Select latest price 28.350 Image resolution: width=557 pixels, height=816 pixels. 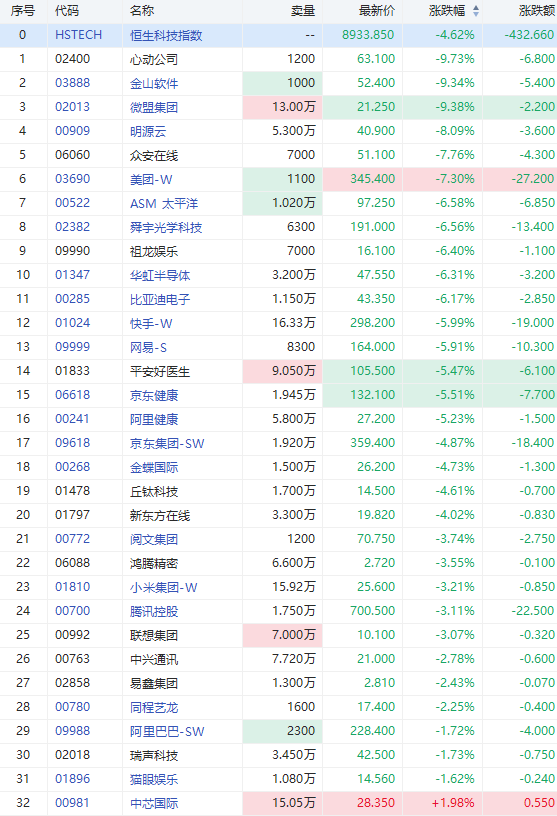click(x=376, y=802)
